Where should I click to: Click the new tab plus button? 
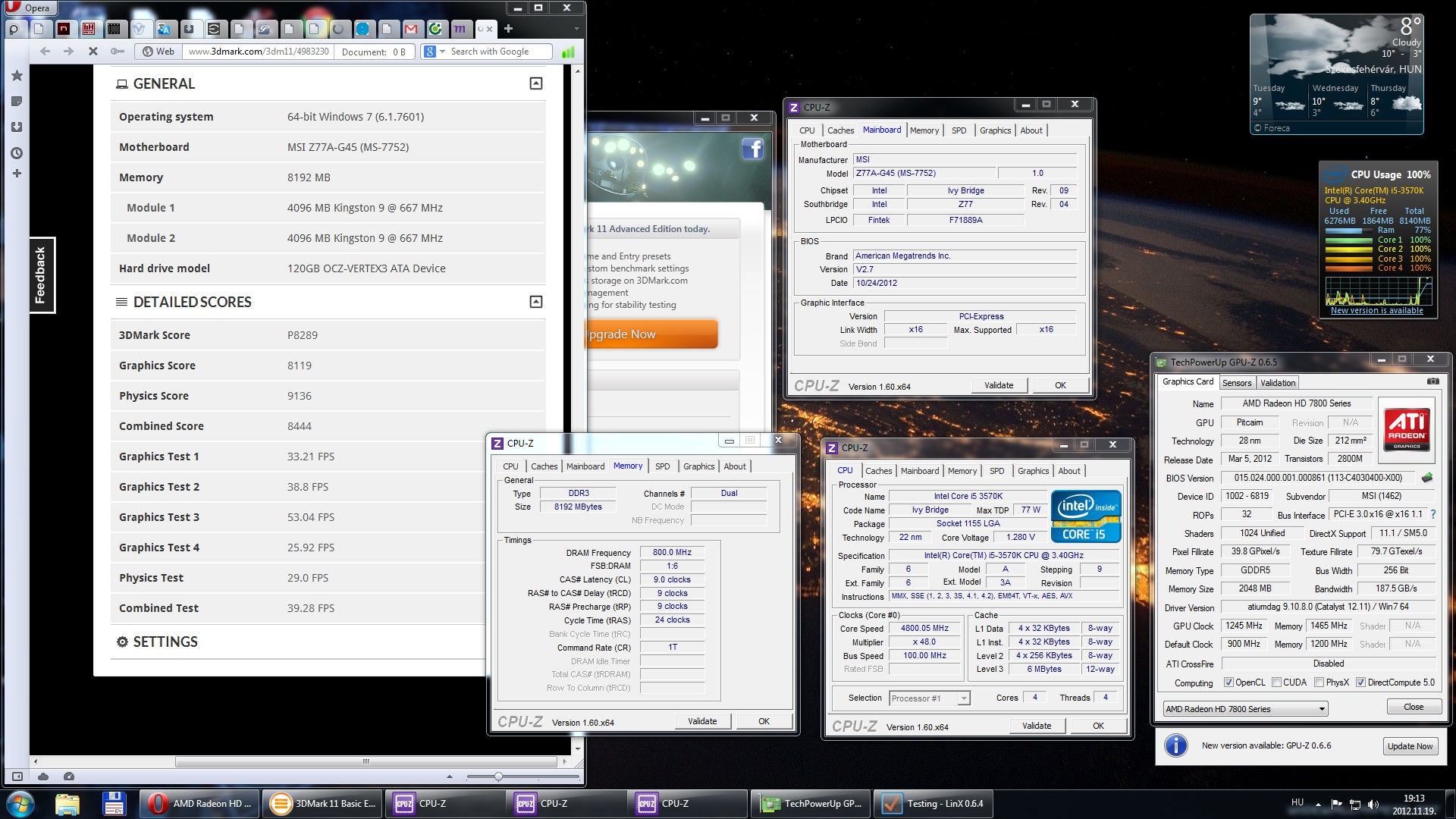[508, 29]
